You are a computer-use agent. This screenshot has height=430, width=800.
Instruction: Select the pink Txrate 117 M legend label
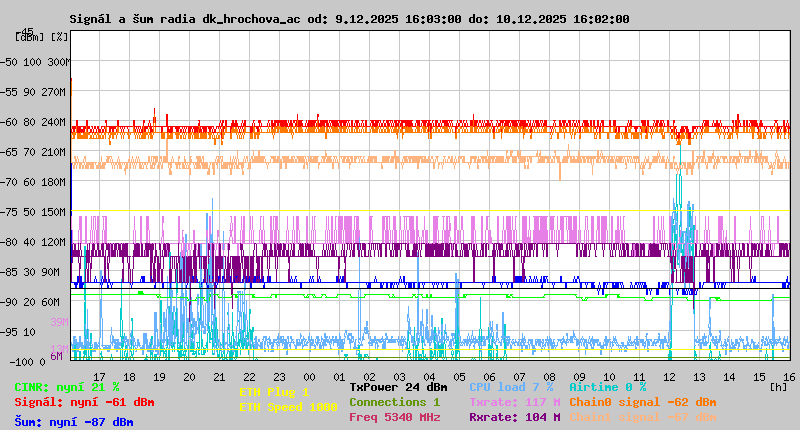514,402
